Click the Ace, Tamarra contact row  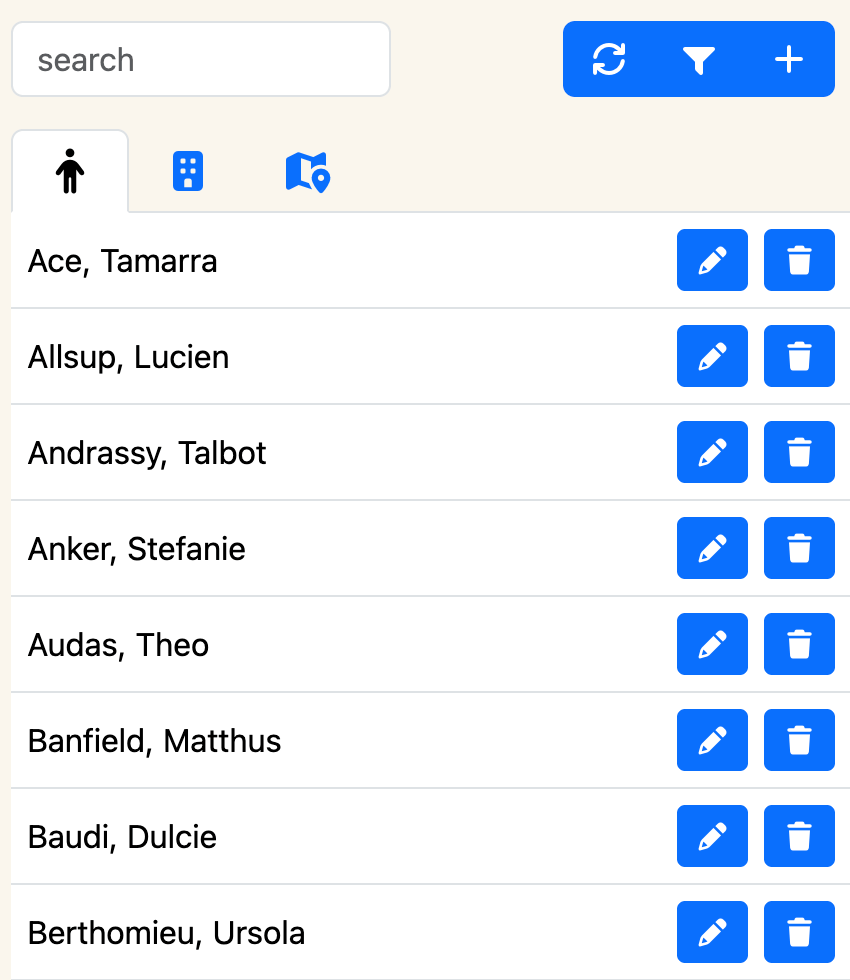[300, 260]
